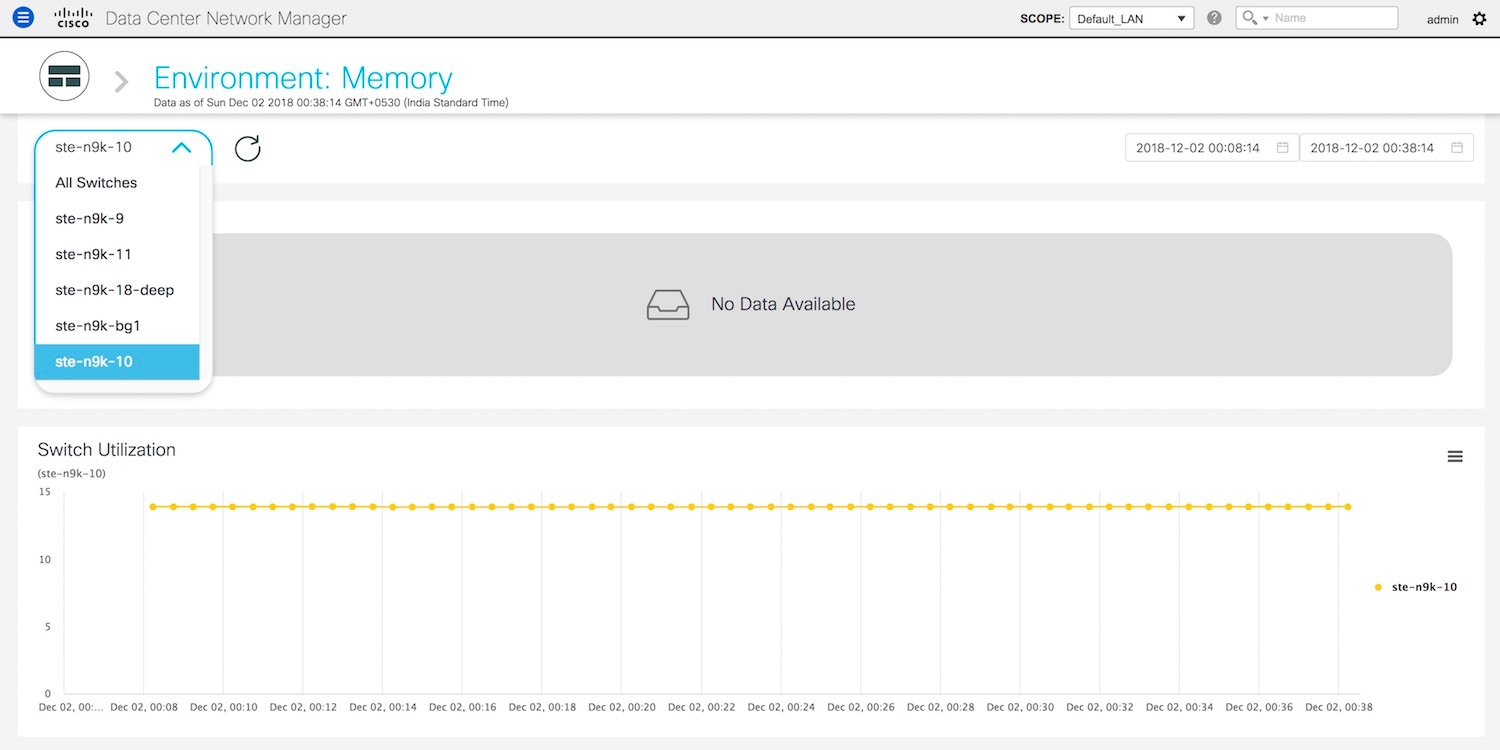Expand the SCOPE Default_LAN dropdown

pyautogui.click(x=1131, y=19)
